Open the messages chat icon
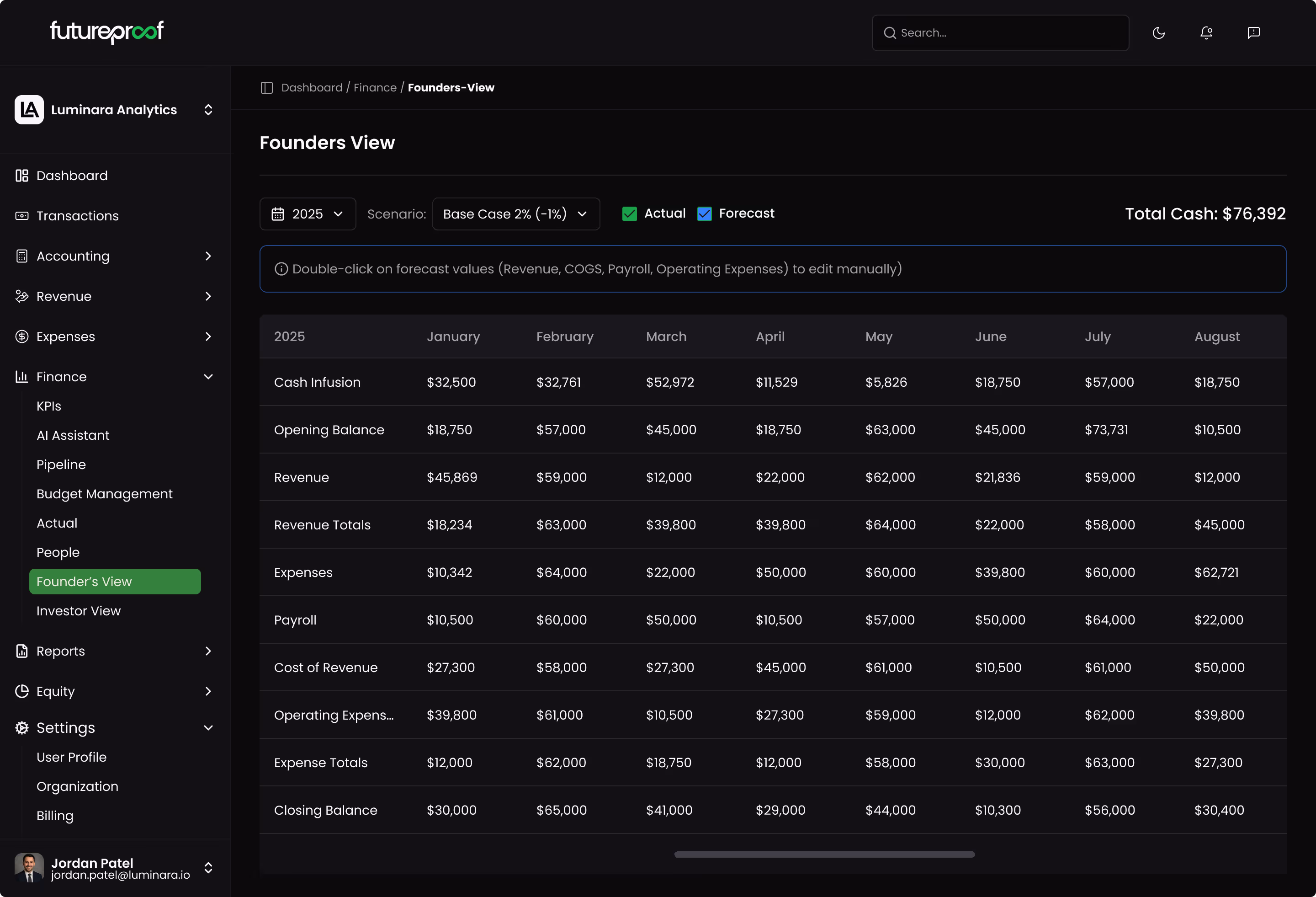 pos(1253,33)
